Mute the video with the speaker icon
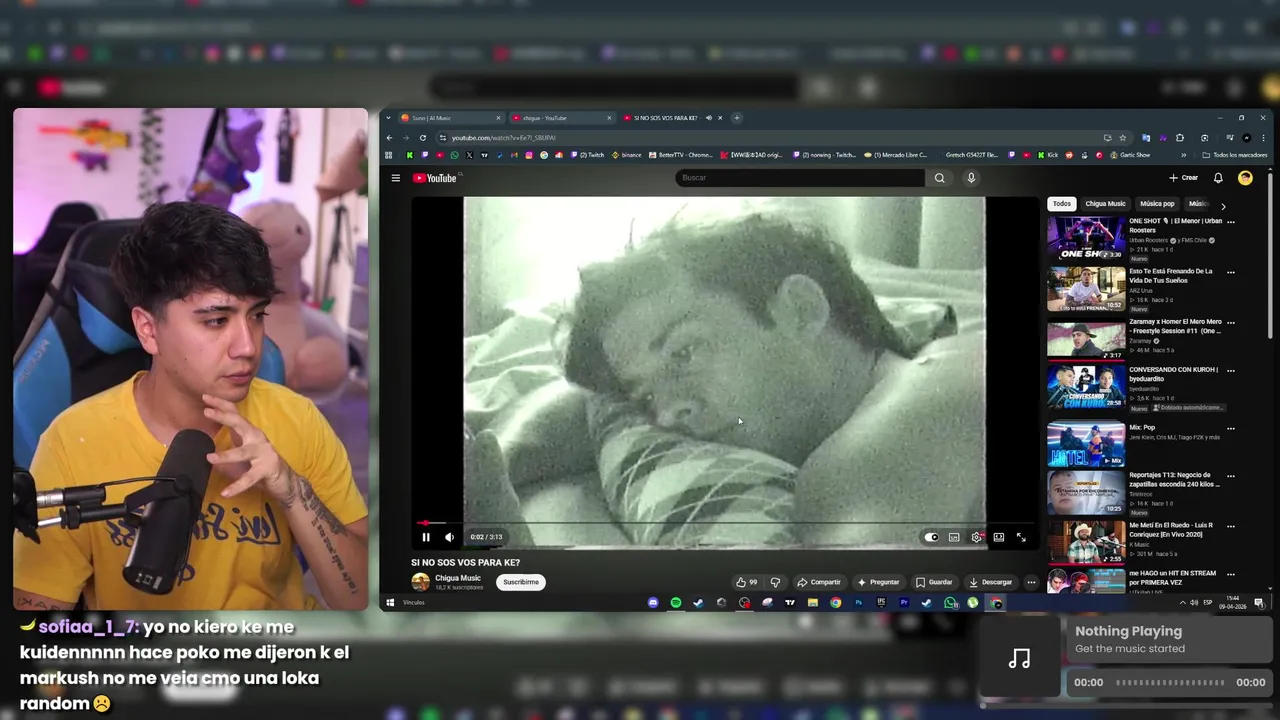The width and height of the screenshot is (1280, 720). pyautogui.click(x=449, y=537)
